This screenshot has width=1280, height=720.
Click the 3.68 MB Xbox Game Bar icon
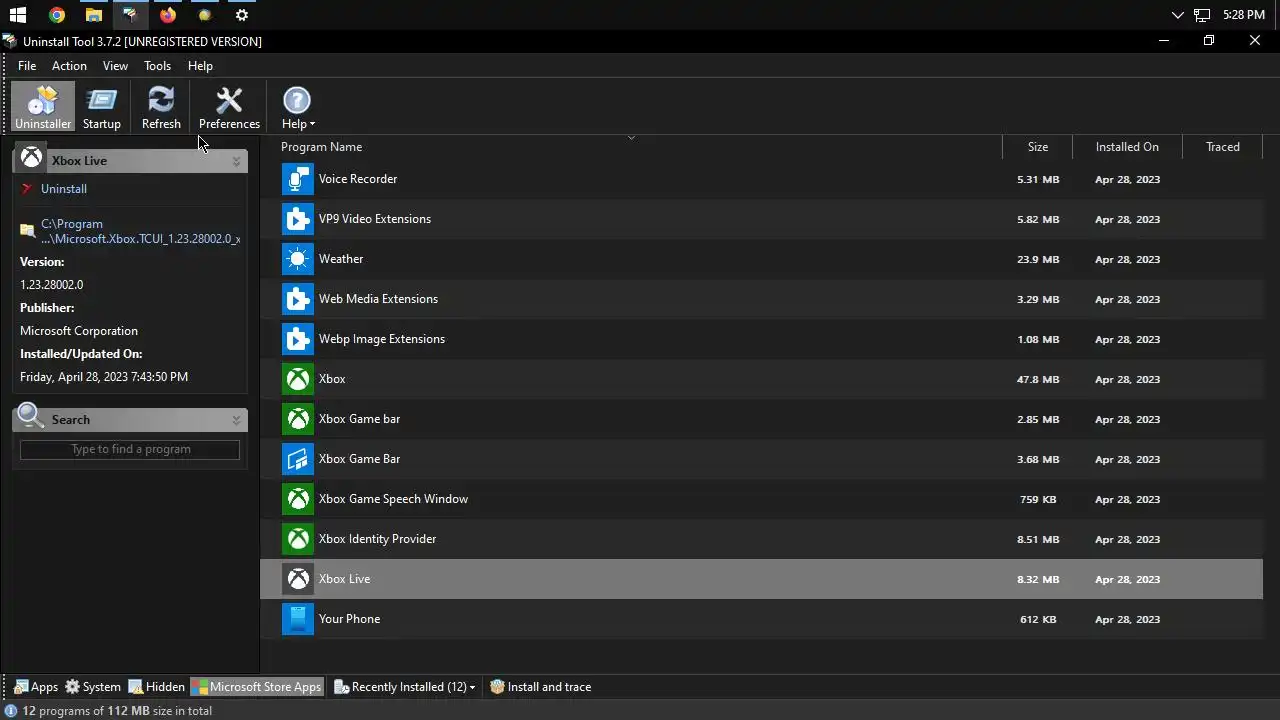point(298,459)
